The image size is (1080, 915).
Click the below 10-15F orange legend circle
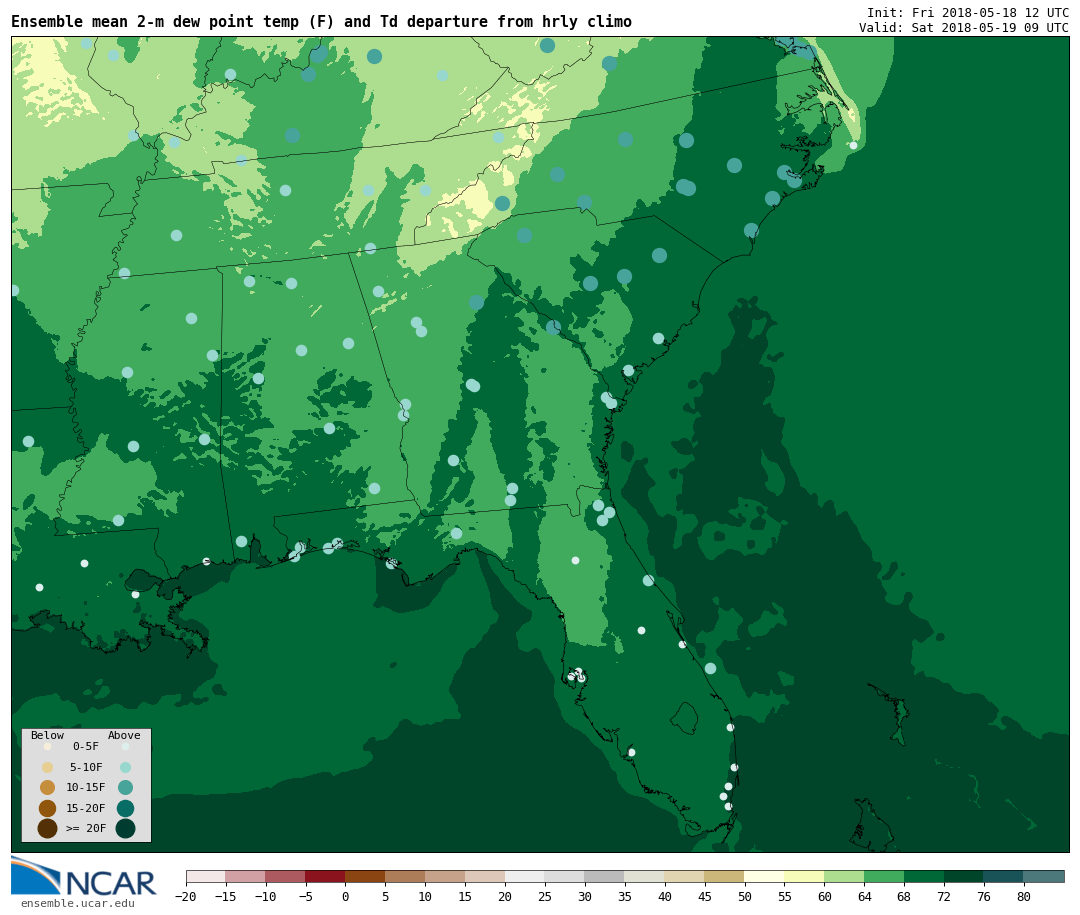(48, 788)
